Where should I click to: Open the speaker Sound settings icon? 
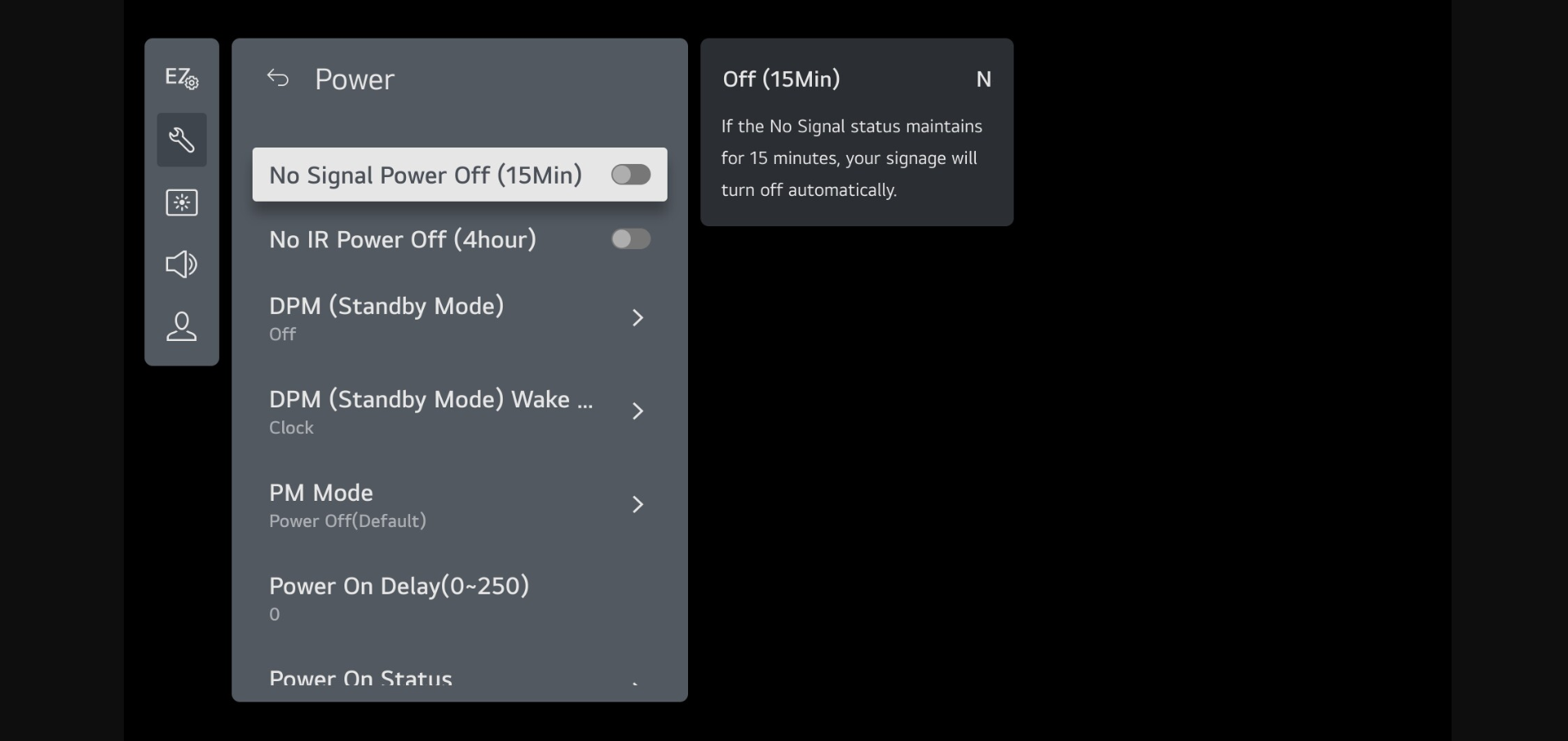(181, 264)
